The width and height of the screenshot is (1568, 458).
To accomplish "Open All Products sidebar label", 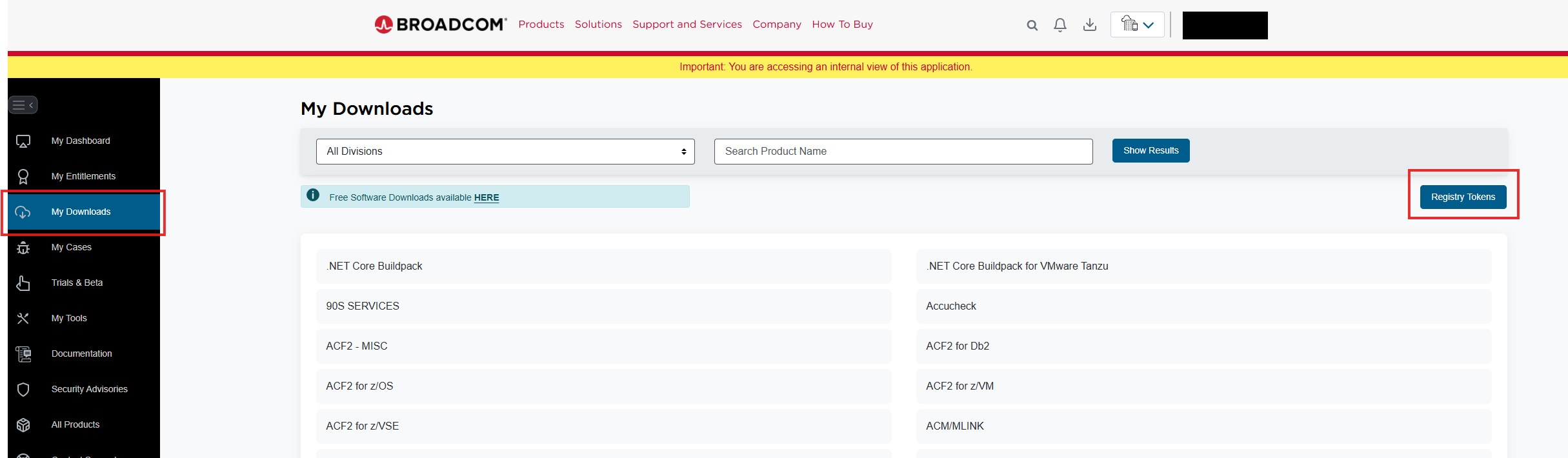I will tap(75, 424).
